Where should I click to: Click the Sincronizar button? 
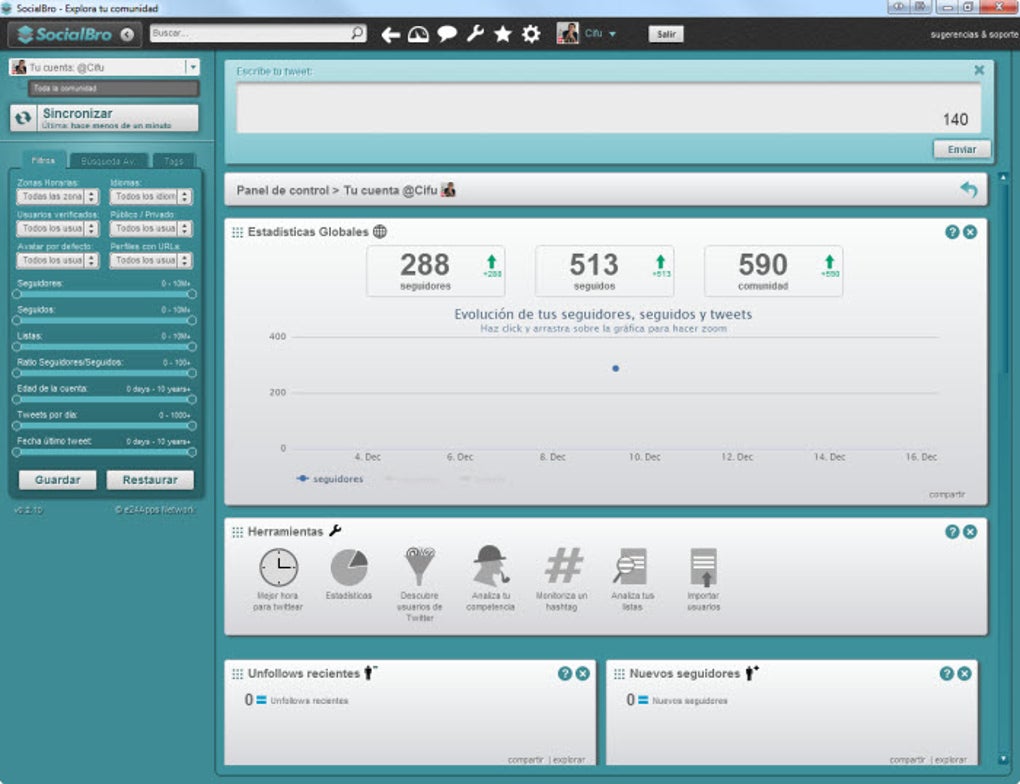point(104,118)
